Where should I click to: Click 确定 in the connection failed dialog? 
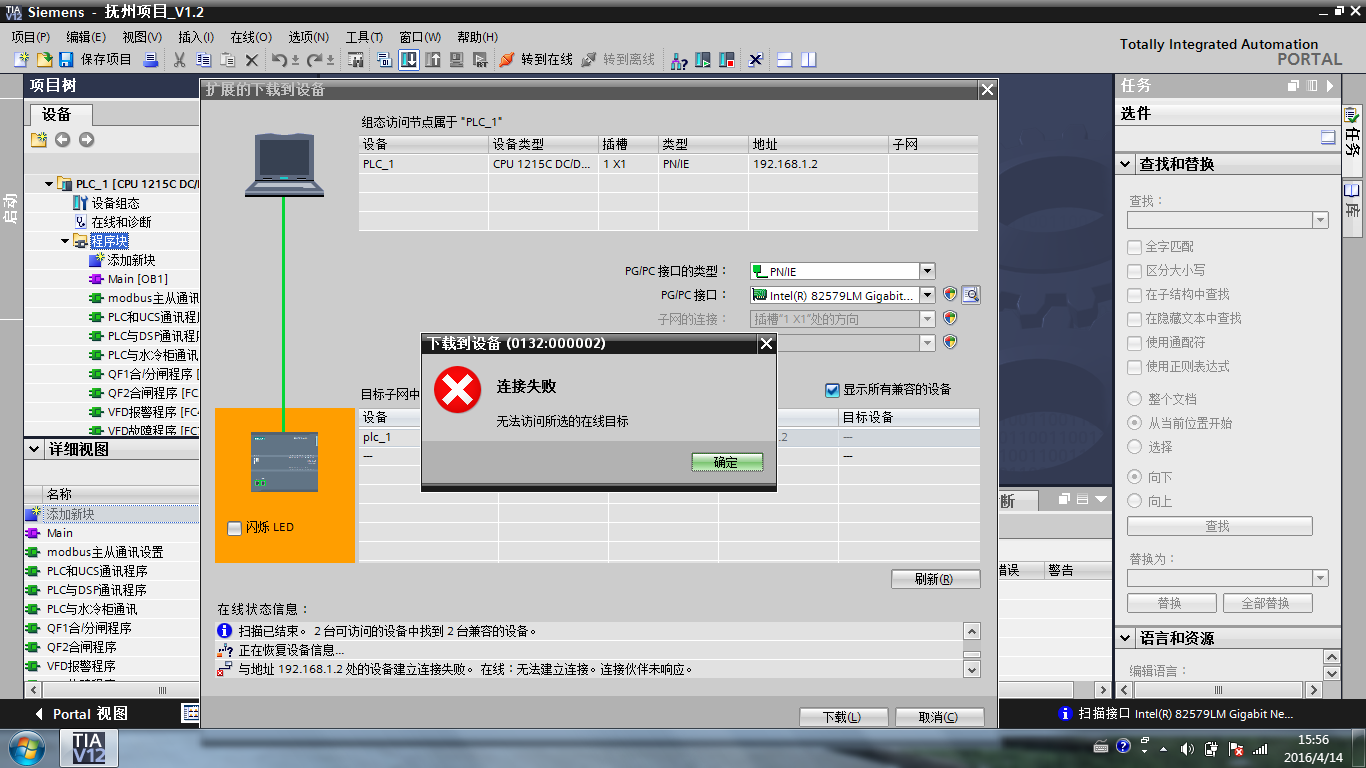point(726,462)
